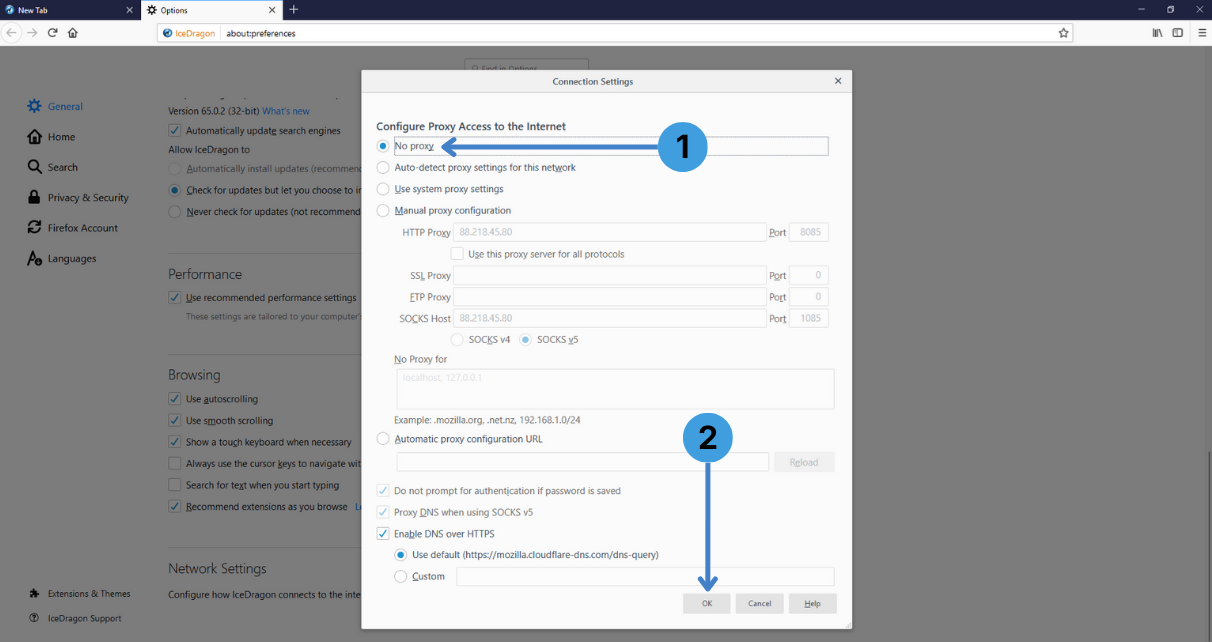The width and height of the screenshot is (1212, 642).
Task: Toggle the sidebar view icon
Action: (x=1178, y=33)
